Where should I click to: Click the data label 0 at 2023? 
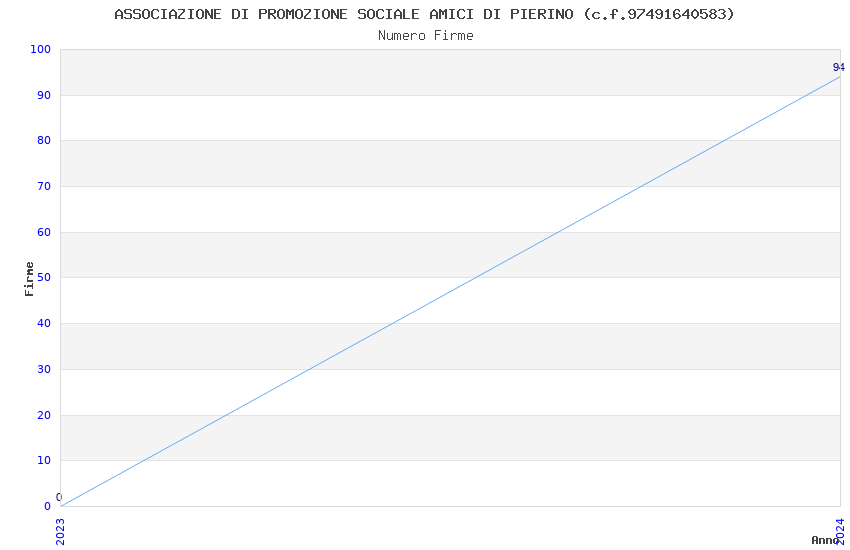coord(59,497)
